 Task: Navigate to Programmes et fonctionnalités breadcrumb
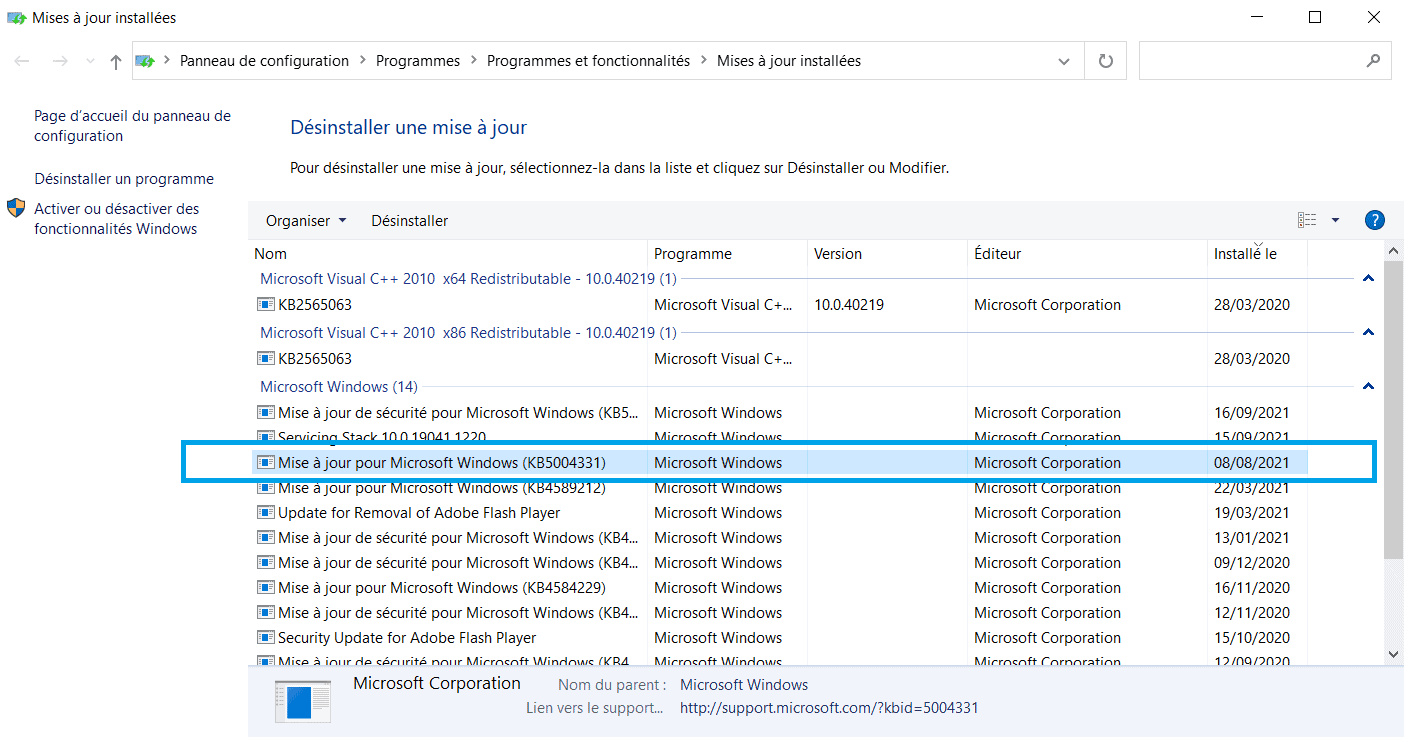588,61
